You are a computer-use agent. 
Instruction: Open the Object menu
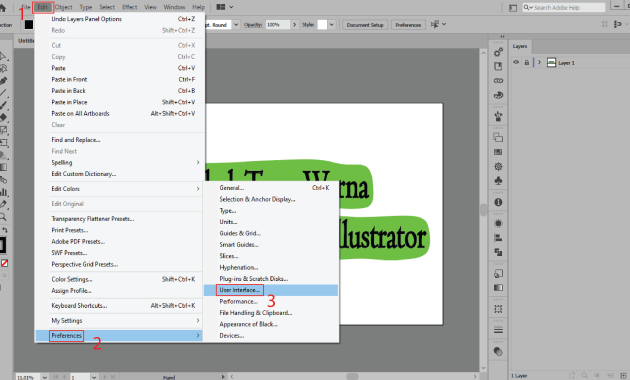[x=63, y=7]
